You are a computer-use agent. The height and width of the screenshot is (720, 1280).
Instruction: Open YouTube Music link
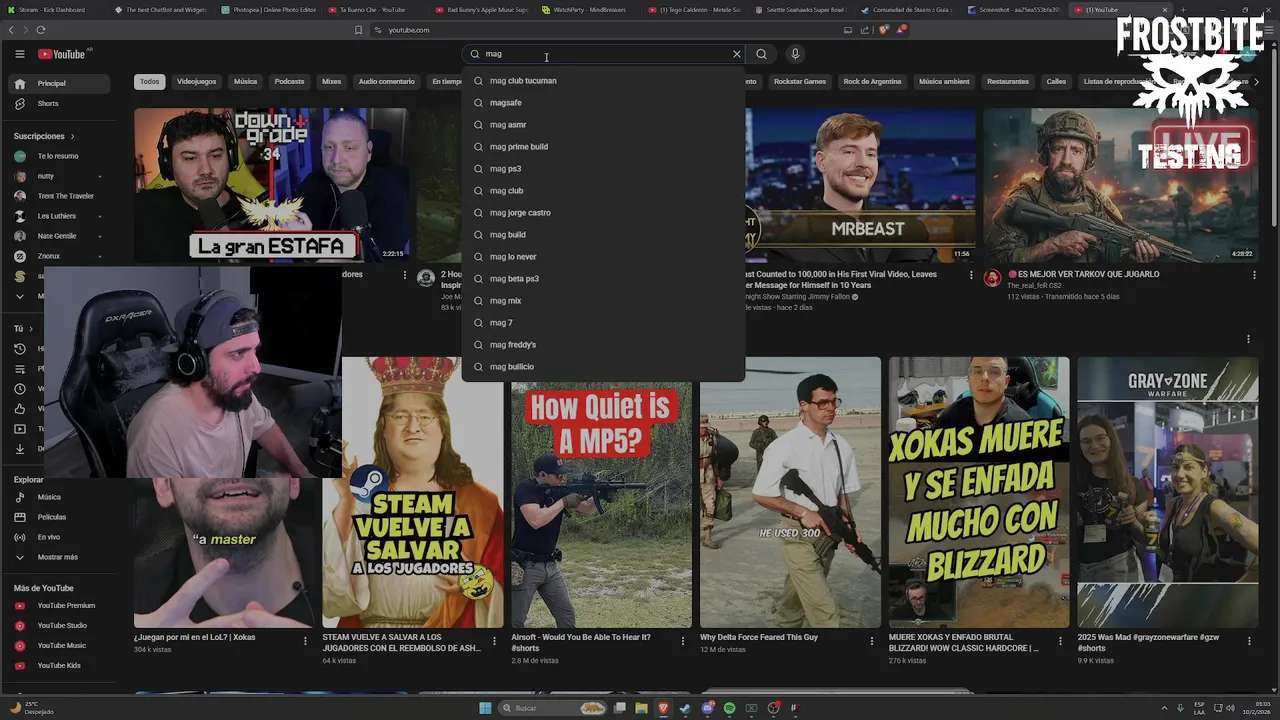[x=60, y=646]
